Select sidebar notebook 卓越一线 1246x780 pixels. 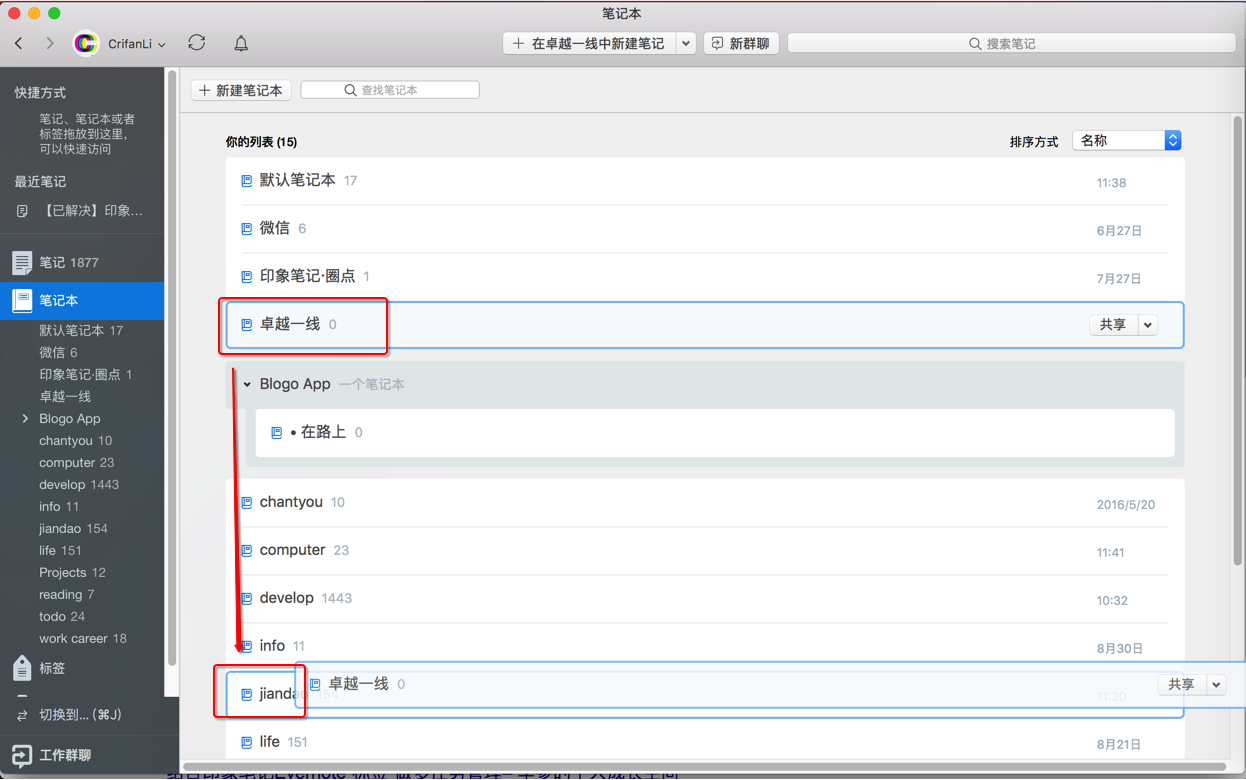point(65,396)
